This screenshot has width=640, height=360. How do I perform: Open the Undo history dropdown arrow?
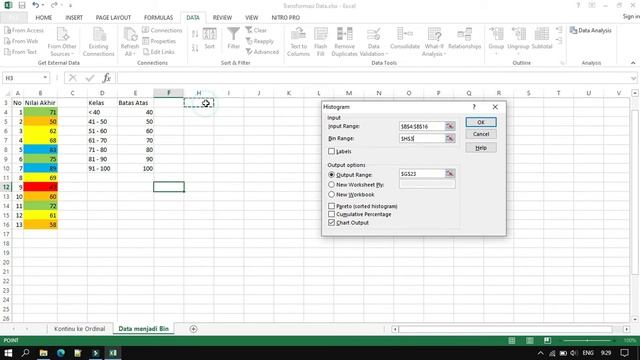click(x=44, y=5)
